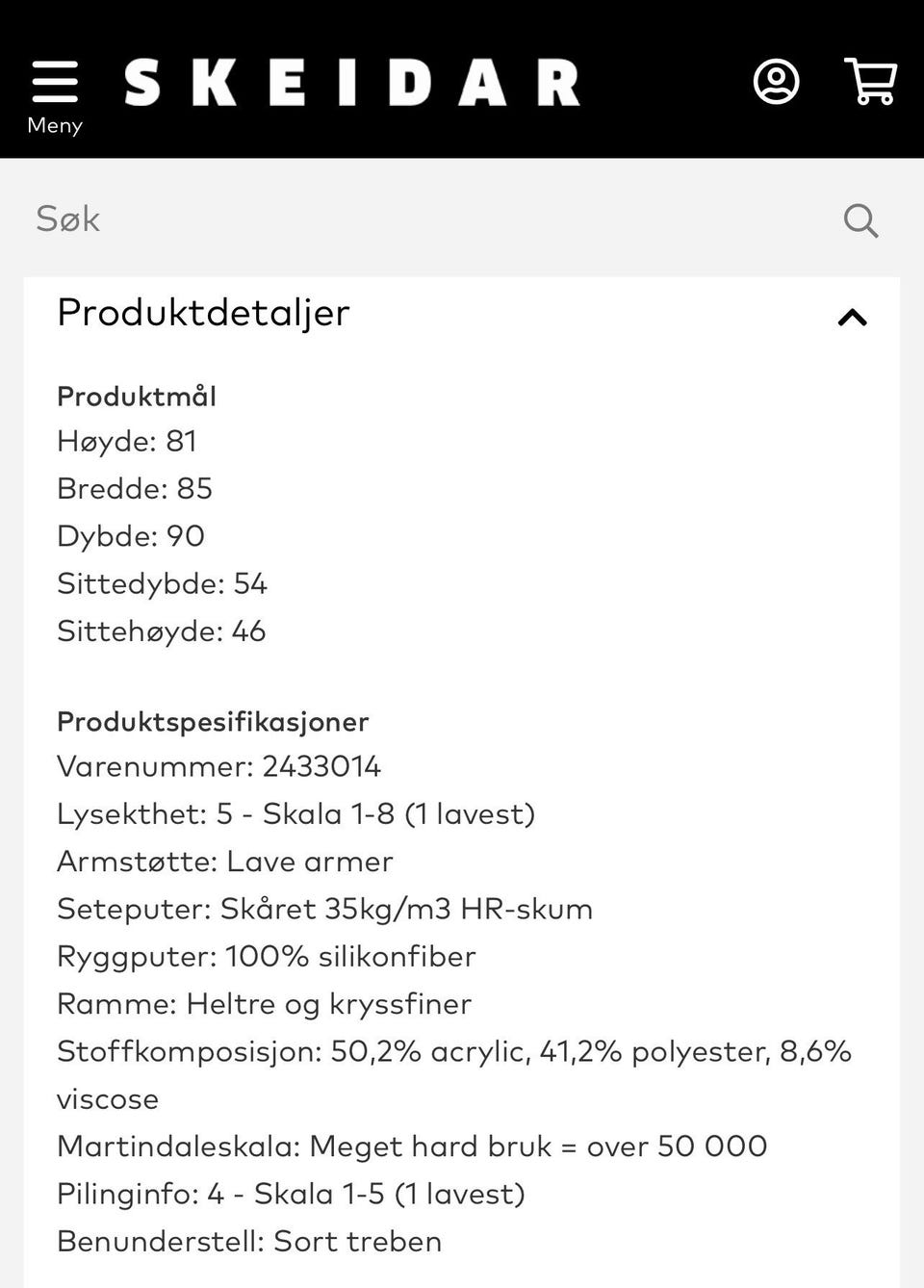Click the Produktspesifikasjoner subsection heading
Viewport: 924px width, 1288px height.
click(213, 721)
